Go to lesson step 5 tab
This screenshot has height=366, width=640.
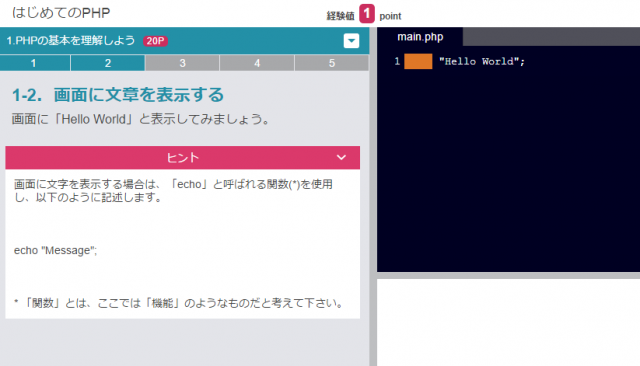332,63
